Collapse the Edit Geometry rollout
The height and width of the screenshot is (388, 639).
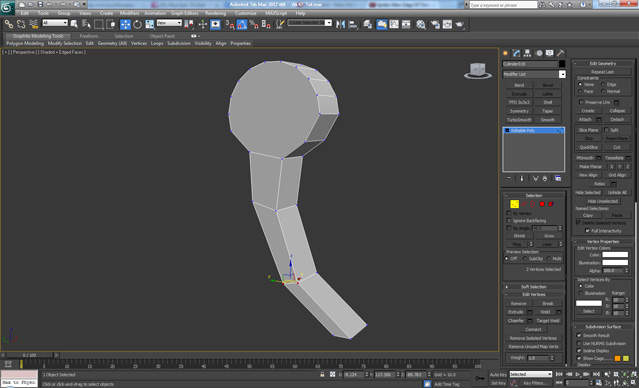pyautogui.click(x=603, y=64)
